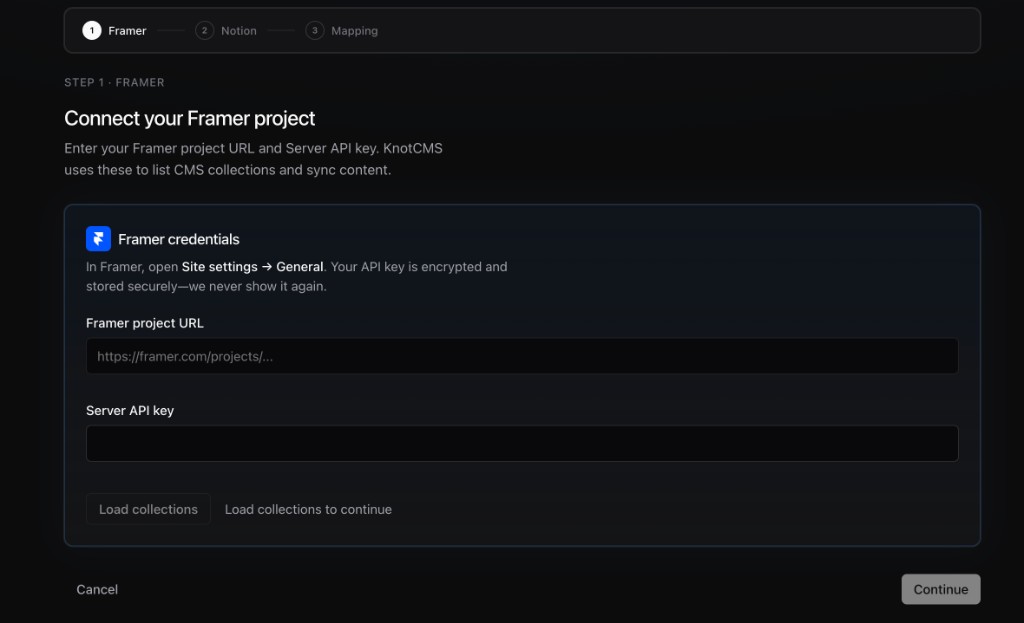
Task: Click the Continue button
Action: click(x=940, y=589)
